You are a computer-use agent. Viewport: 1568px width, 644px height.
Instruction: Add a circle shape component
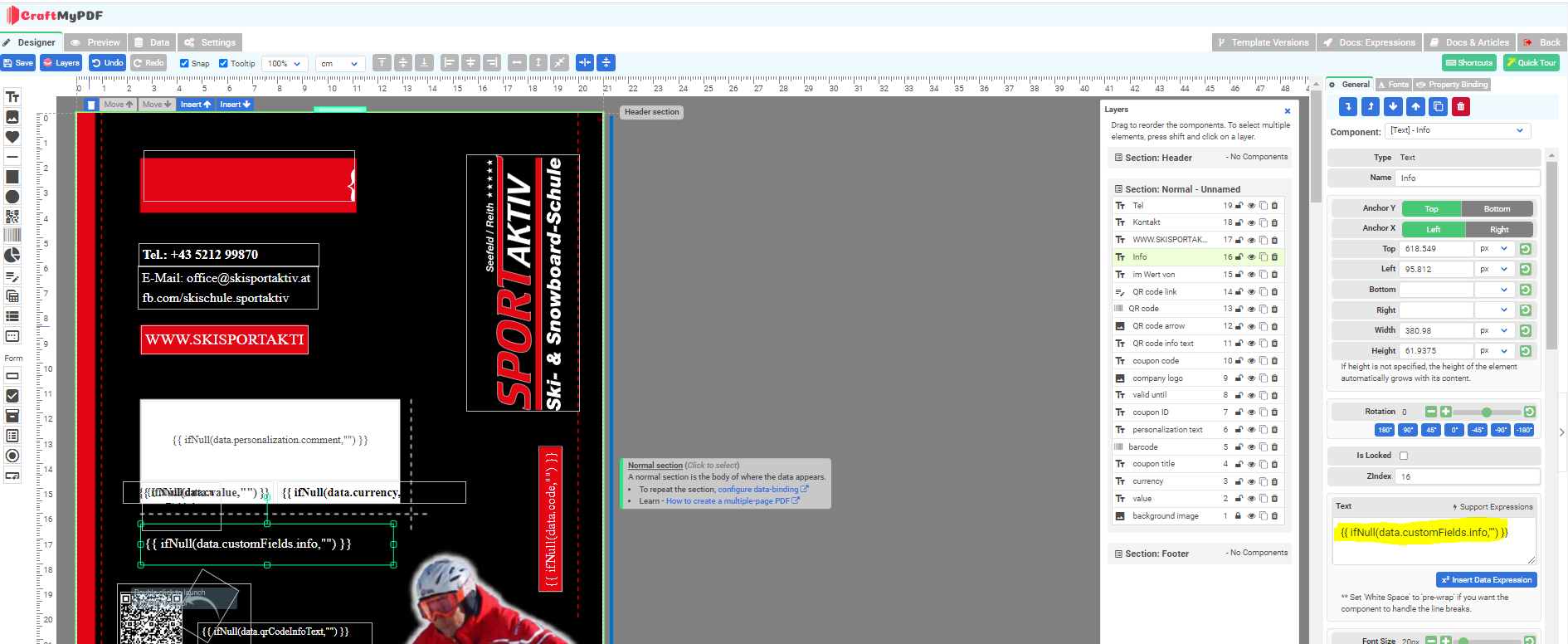[x=12, y=197]
